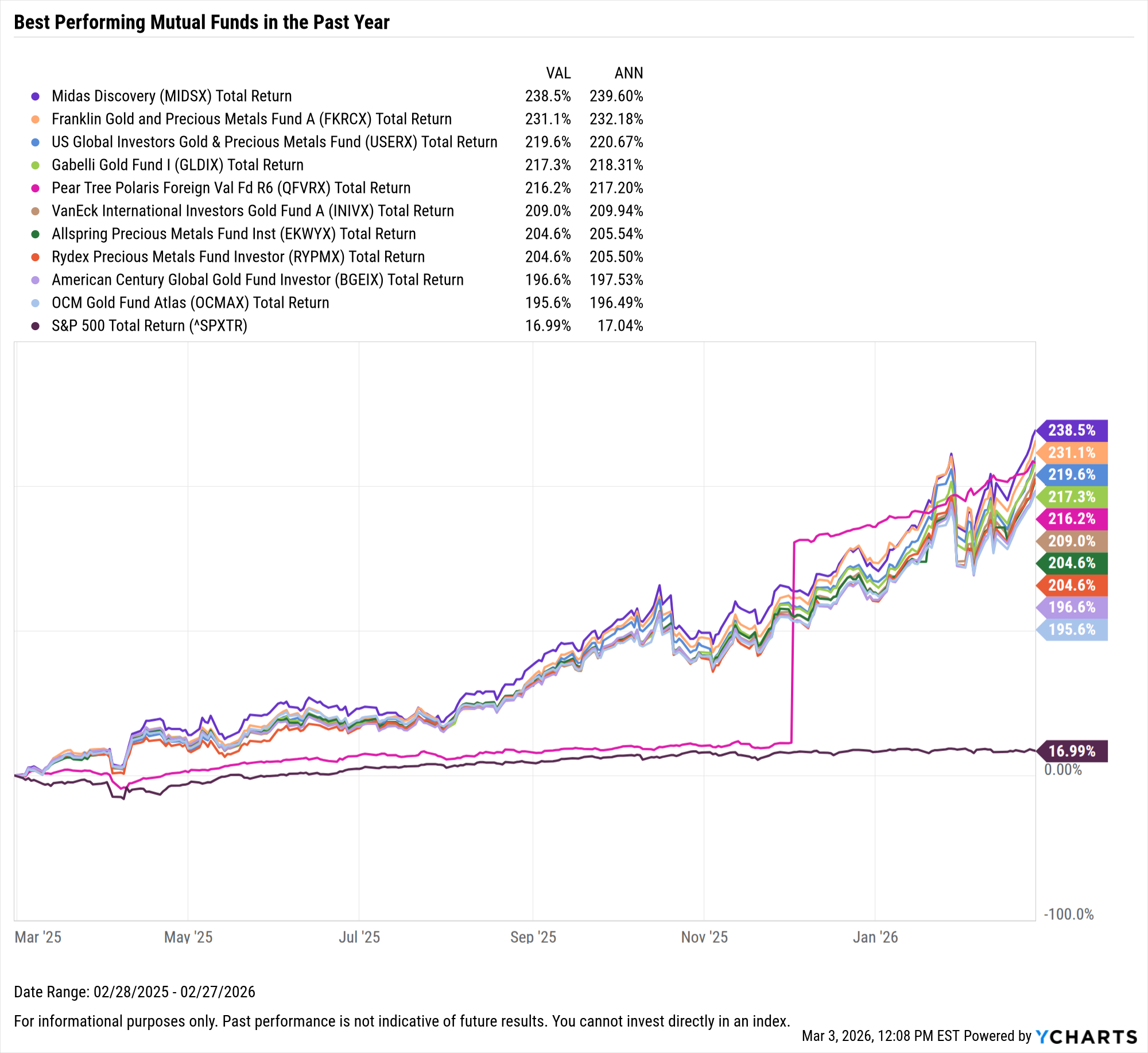Screen dimensions: 1148x1053
Task: Select the US Global Investors Gold legend label
Action: (274, 142)
